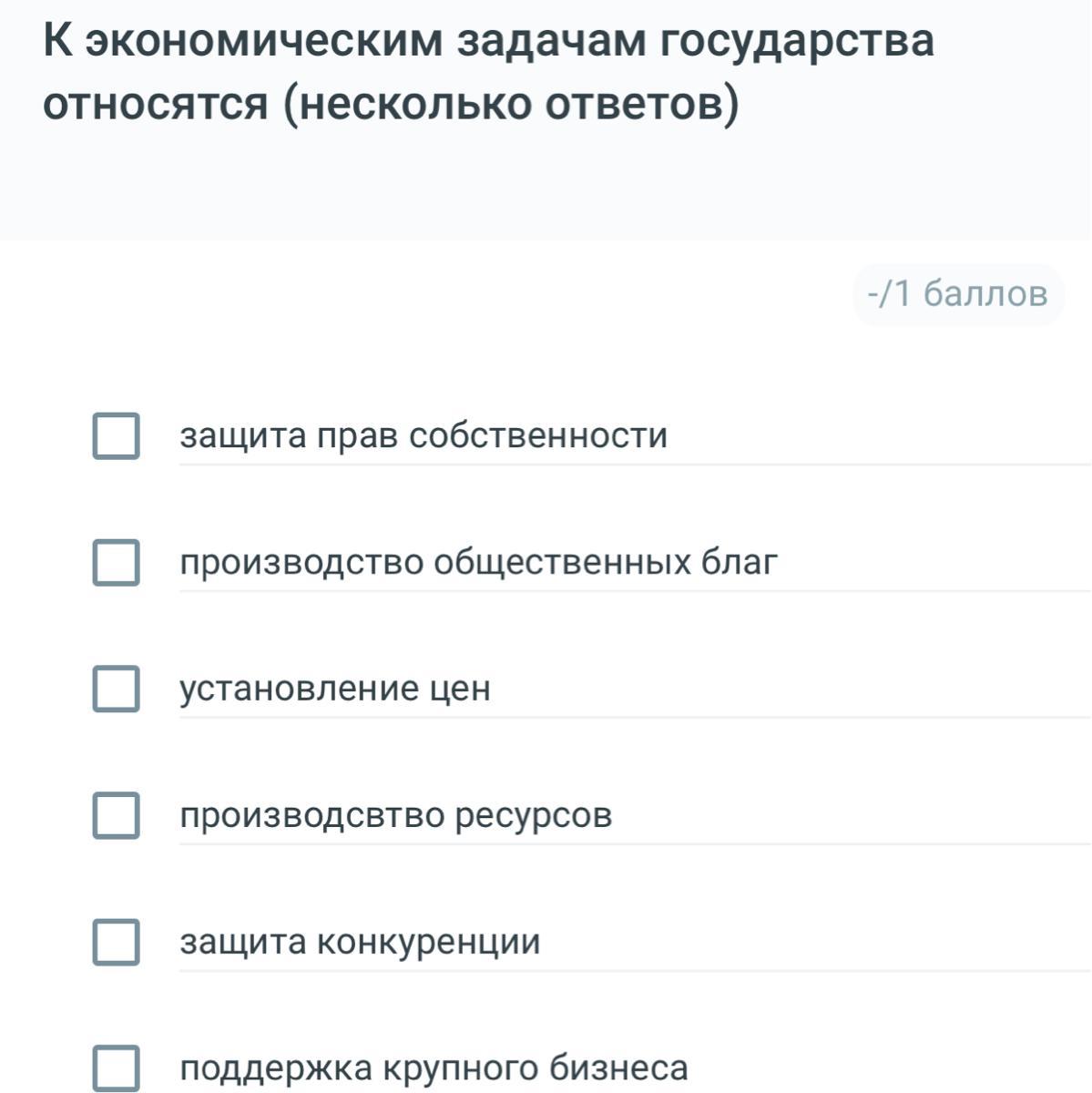Click the divider under 'защита прав собственности'
The image size is (1092, 1093).
(x=634, y=465)
